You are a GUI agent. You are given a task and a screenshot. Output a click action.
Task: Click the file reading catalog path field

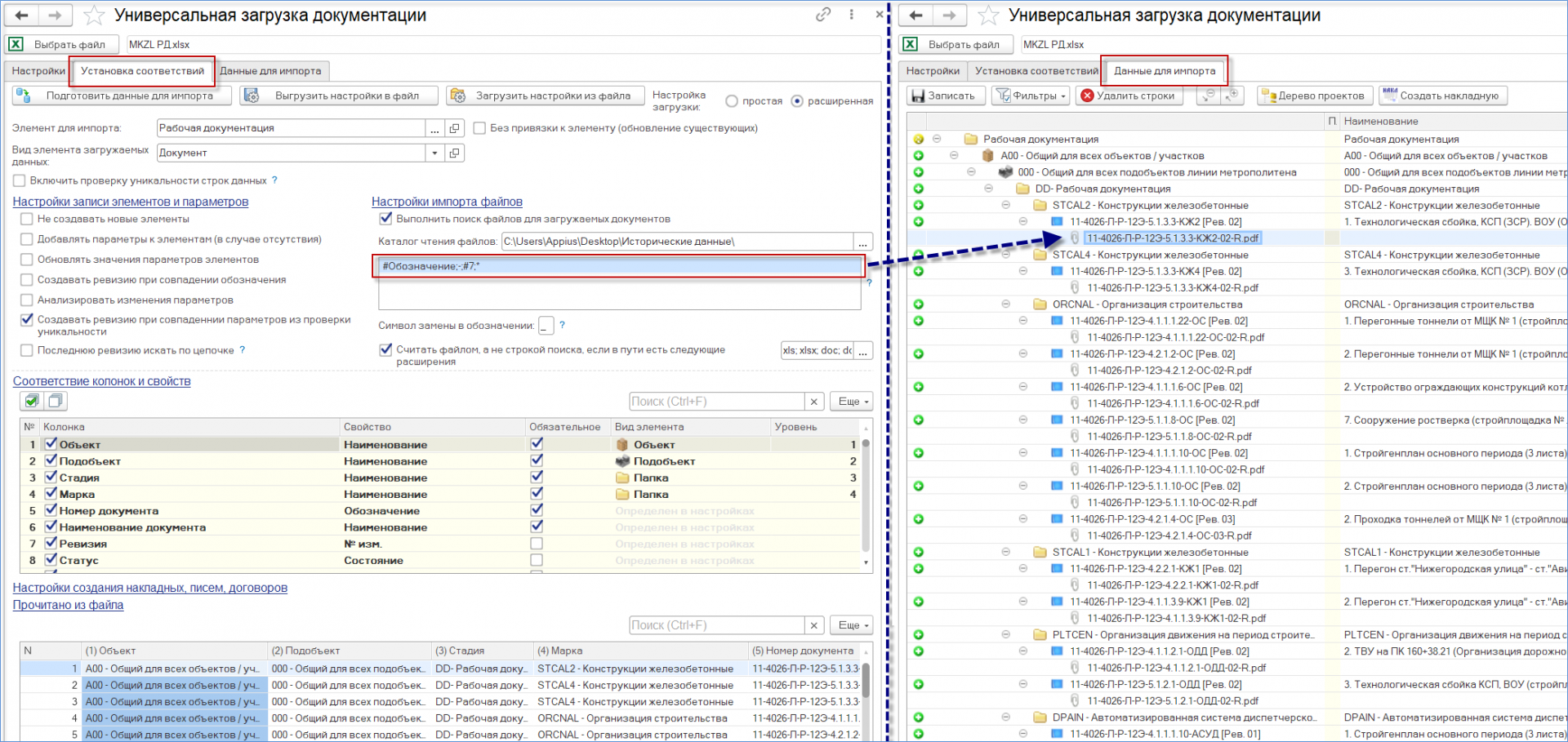point(676,242)
